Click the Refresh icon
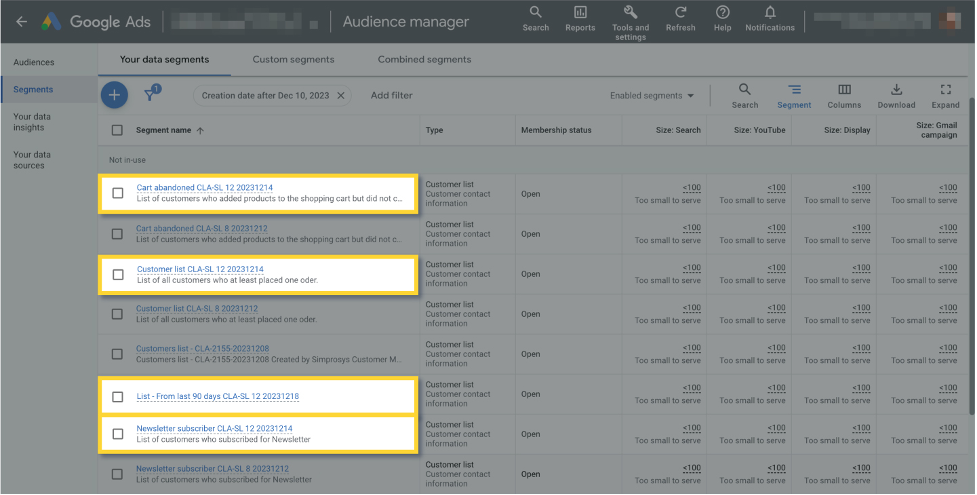The width and height of the screenshot is (977, 495). 680,19
